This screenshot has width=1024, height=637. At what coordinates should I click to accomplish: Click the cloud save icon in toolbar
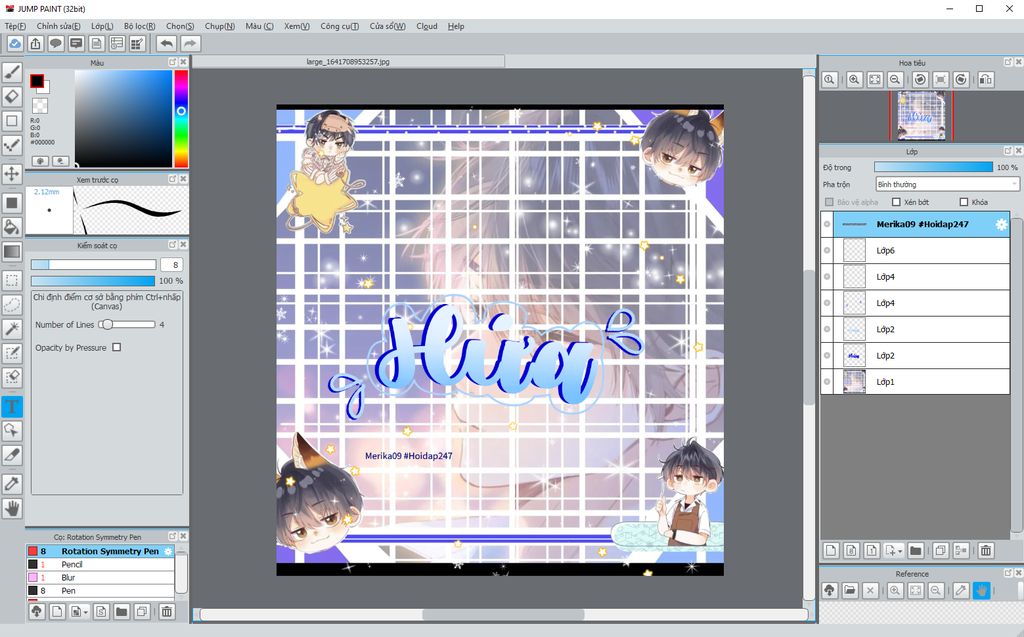click(x=15, y=44)
